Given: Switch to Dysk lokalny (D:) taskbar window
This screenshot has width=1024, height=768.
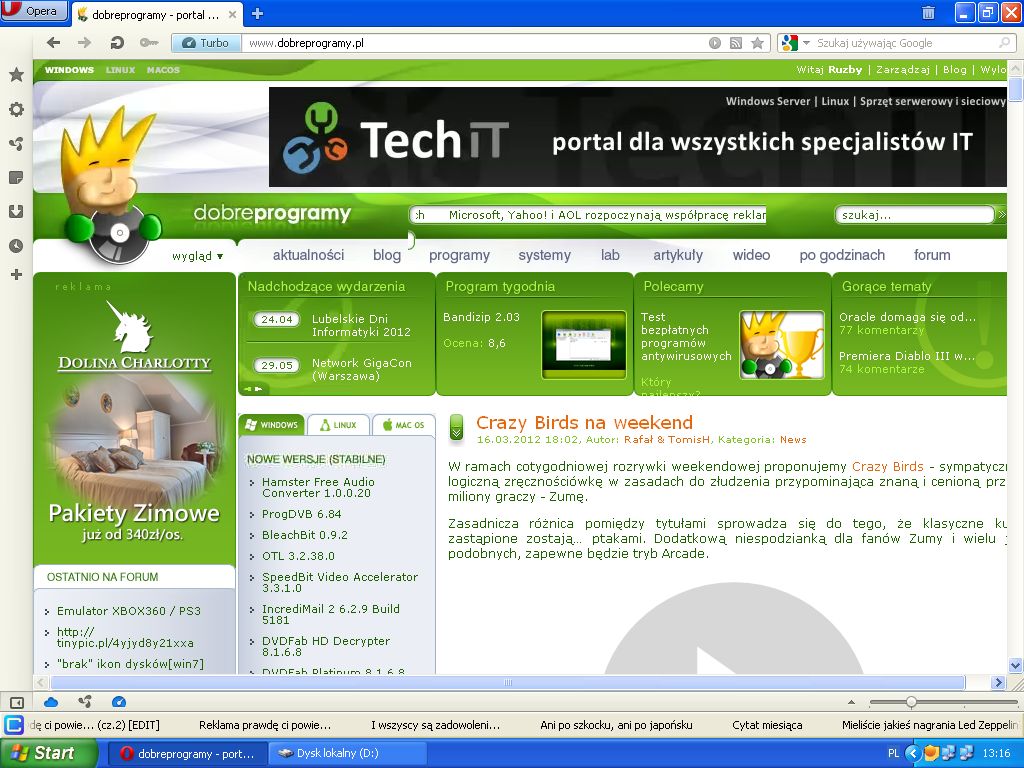Looking at the screenshot, I should coord(346,754).
